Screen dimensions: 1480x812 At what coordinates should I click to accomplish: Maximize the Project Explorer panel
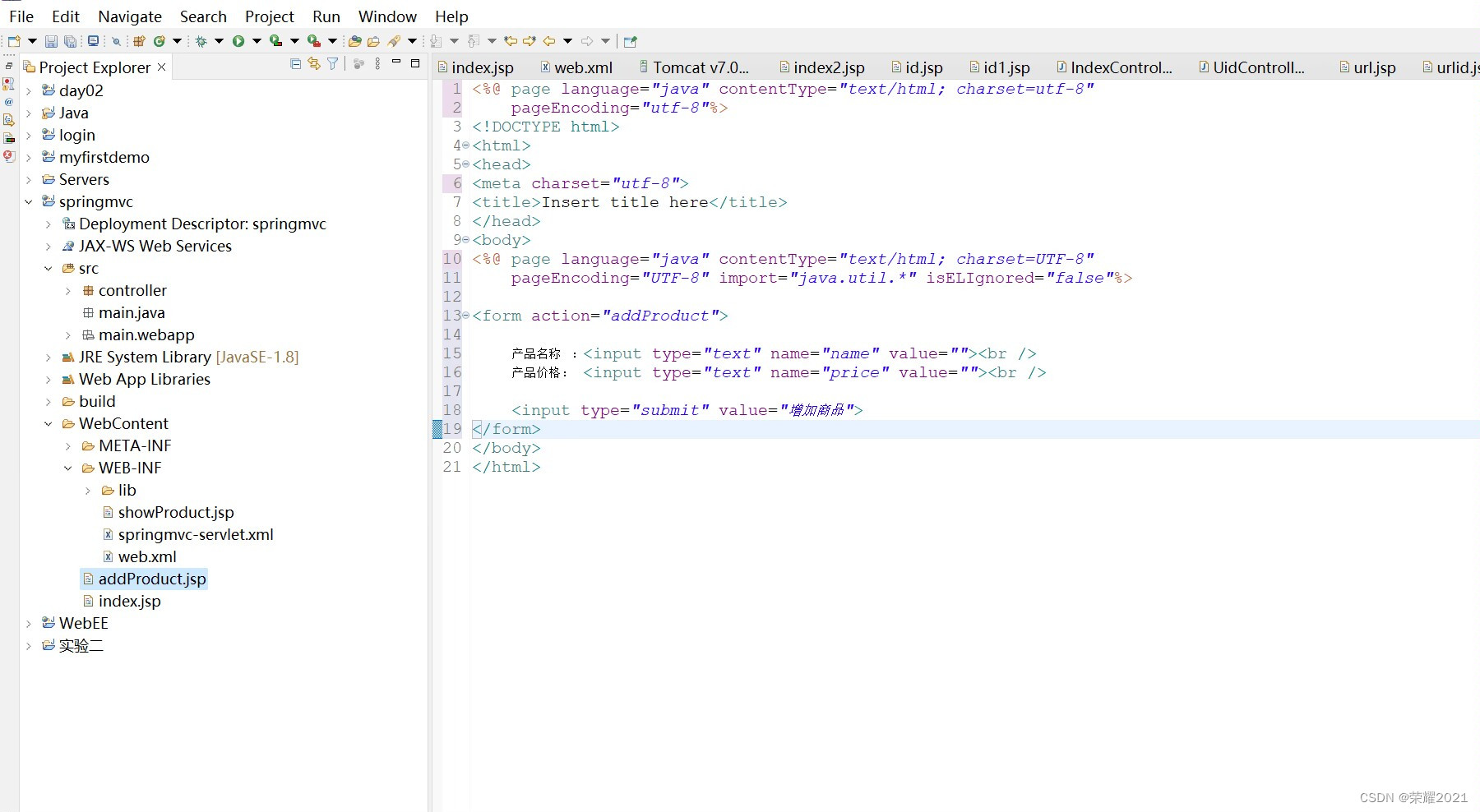coord(415,62)
